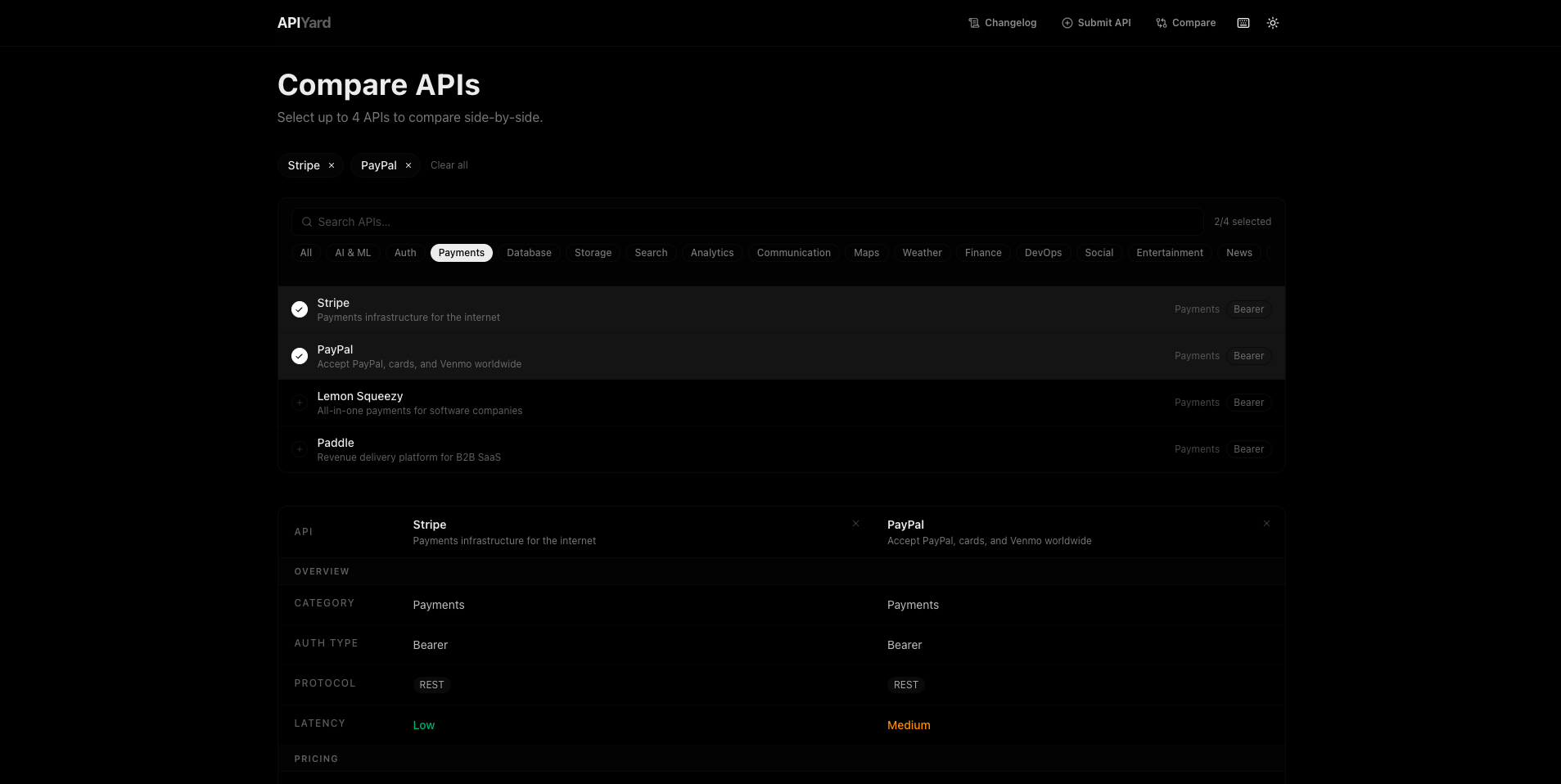Viewport: 1561px width, 784px height.
Task: Click the REST badge under PayPal
Action: pyautogui.click(x=906, y=685)
